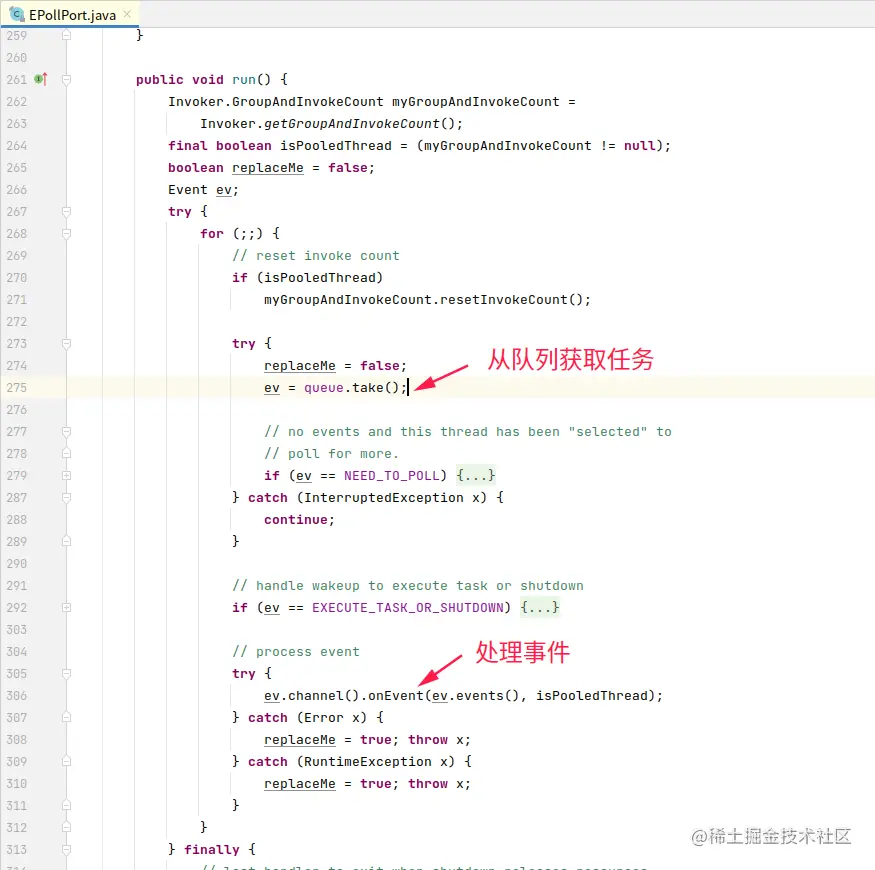The width and height of the screenshot is (875, 870).
Task: Click 'Event' type name on line 266
Action: (x=188, y=190)
